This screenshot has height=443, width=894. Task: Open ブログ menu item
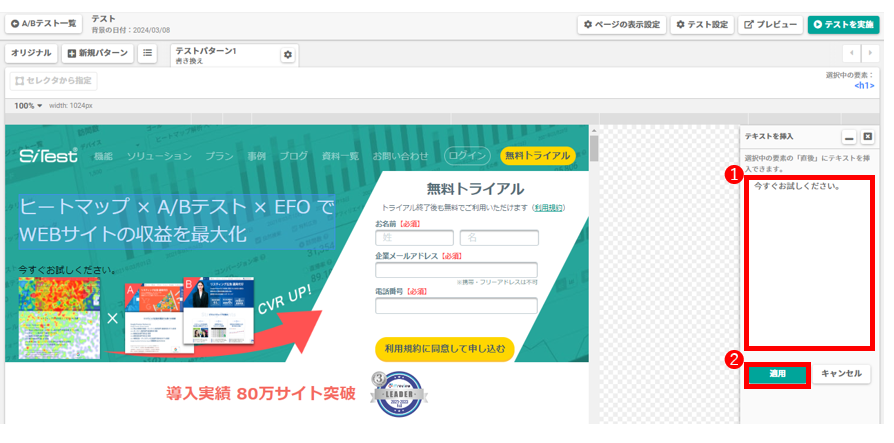294,156
